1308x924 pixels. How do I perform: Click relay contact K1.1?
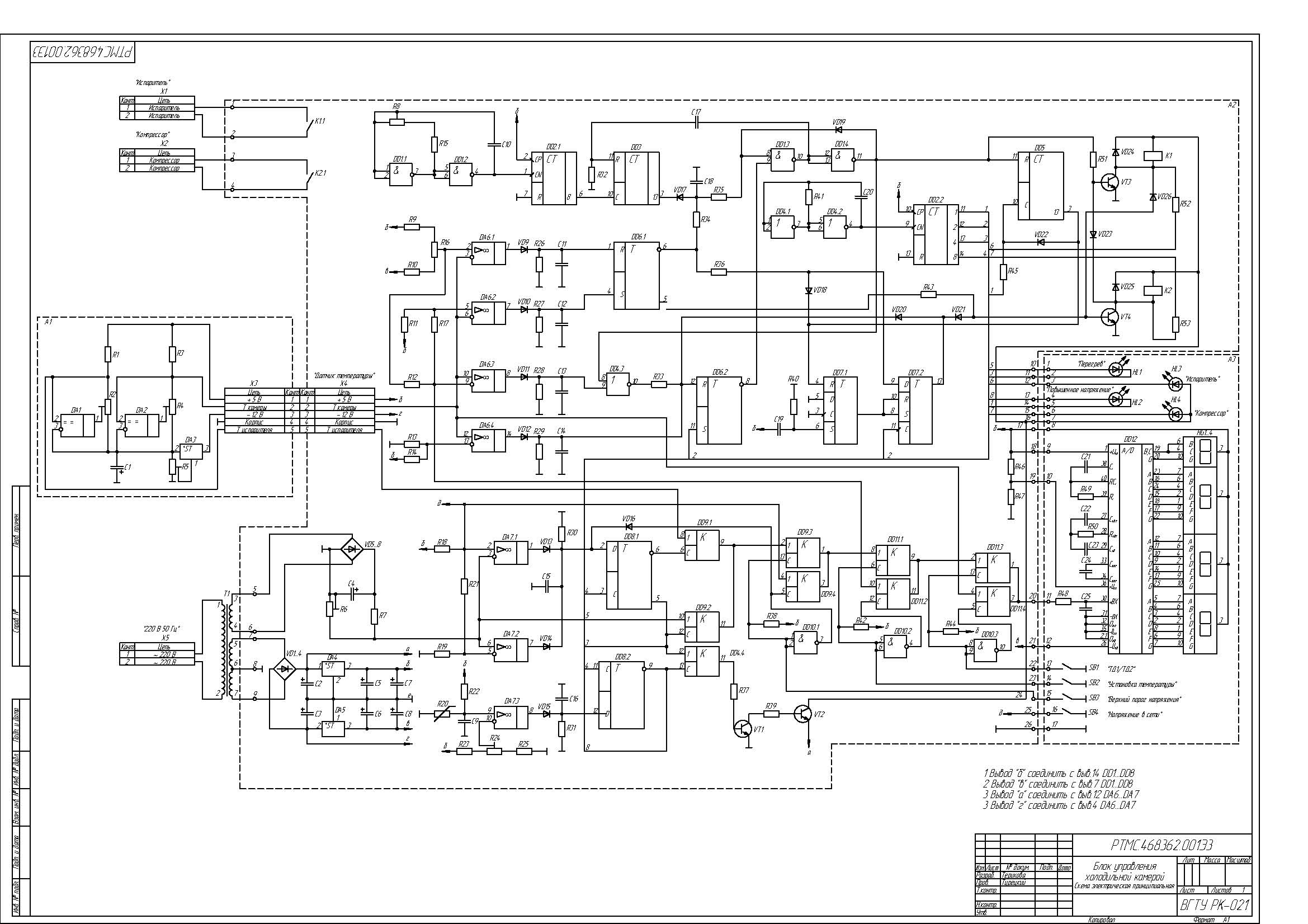tap(309, 126)
